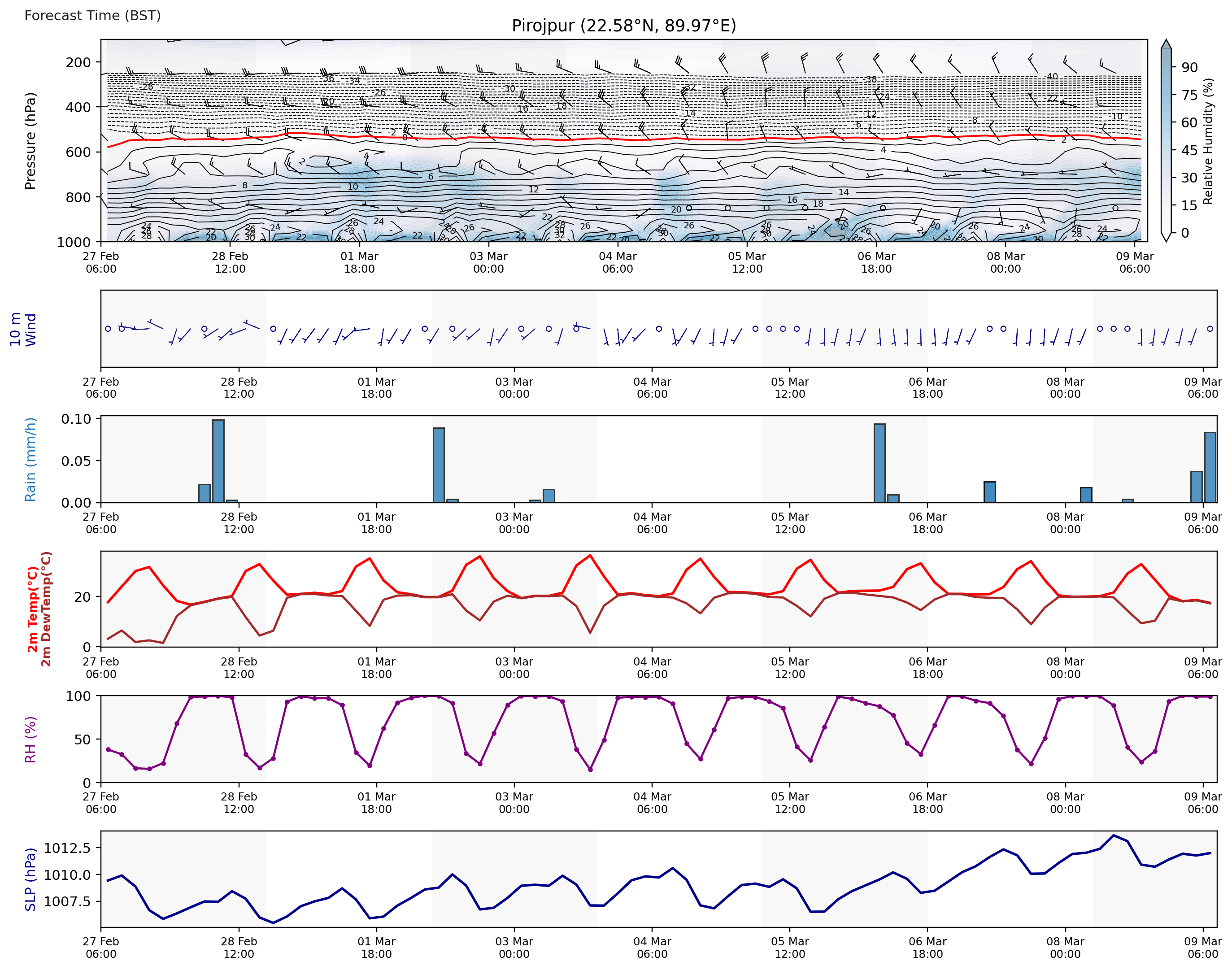Click the RH (%) axis label
This screenshot has width=1232, height=970.
coord(30,739)
